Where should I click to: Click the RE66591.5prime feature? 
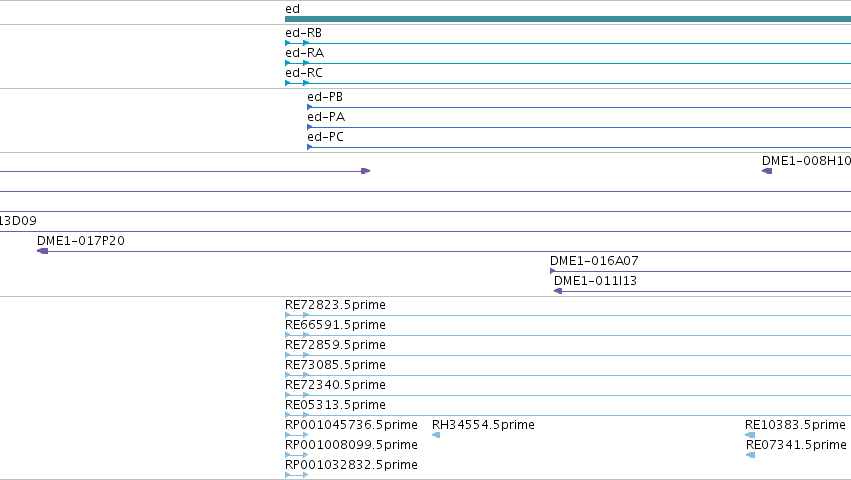coord(568,335)
